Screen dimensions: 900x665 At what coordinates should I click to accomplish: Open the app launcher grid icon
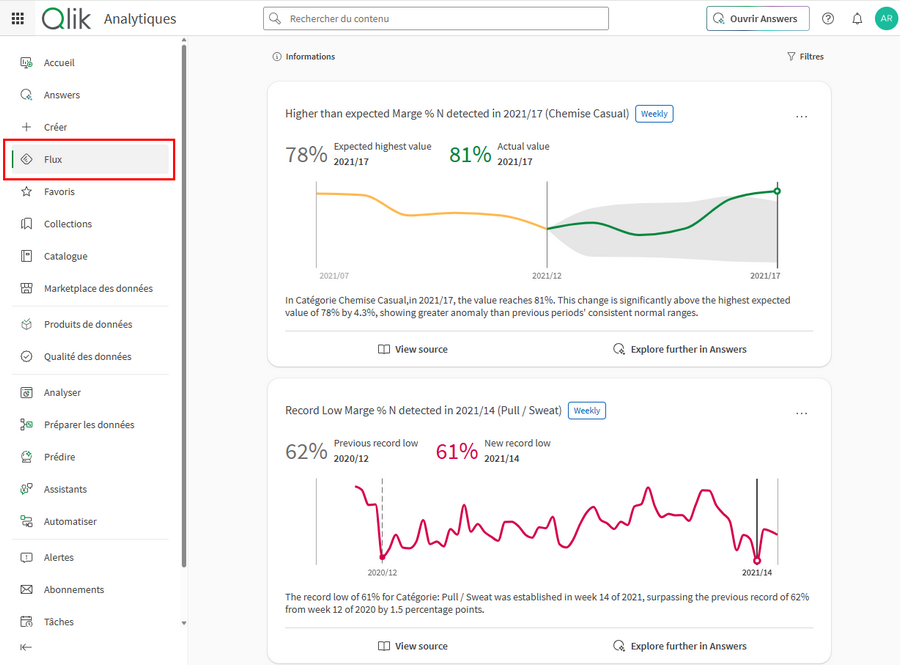[18, 18]
